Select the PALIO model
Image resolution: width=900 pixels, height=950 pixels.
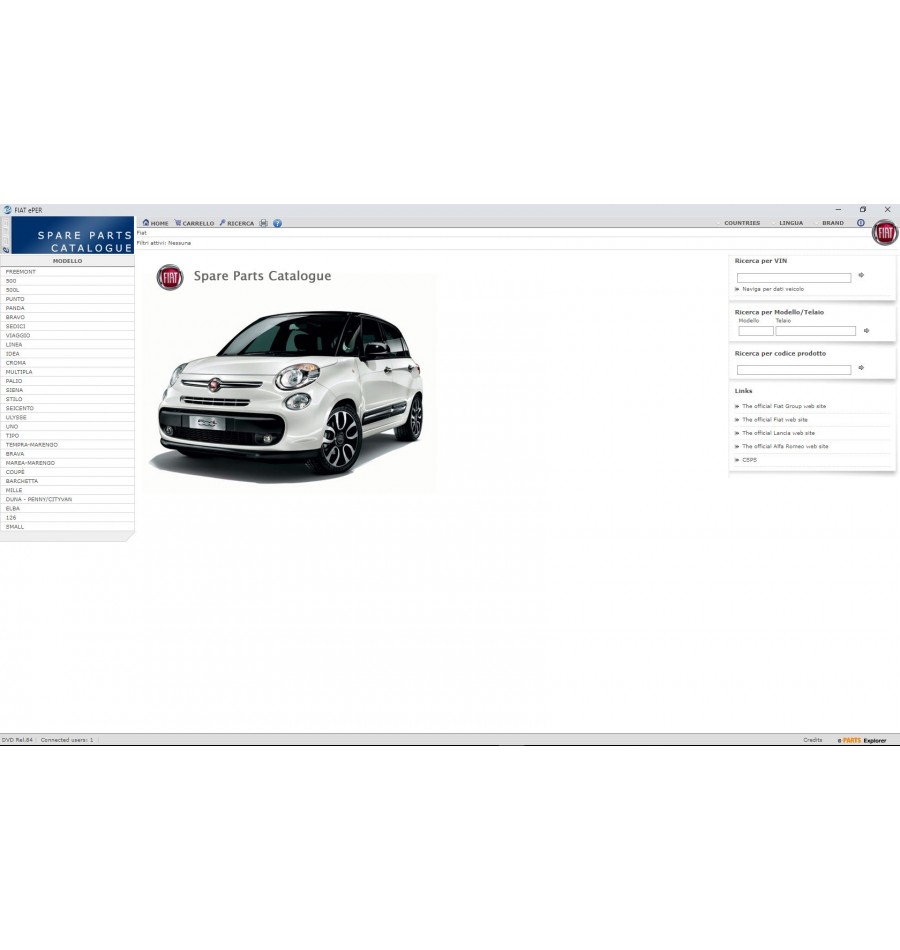coord(67,380)
